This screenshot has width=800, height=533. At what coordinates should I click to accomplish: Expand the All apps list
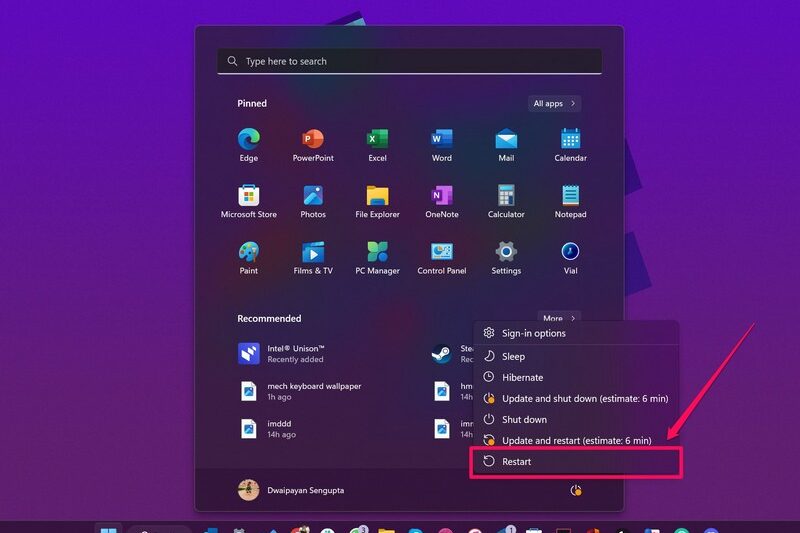coord(554,104)
